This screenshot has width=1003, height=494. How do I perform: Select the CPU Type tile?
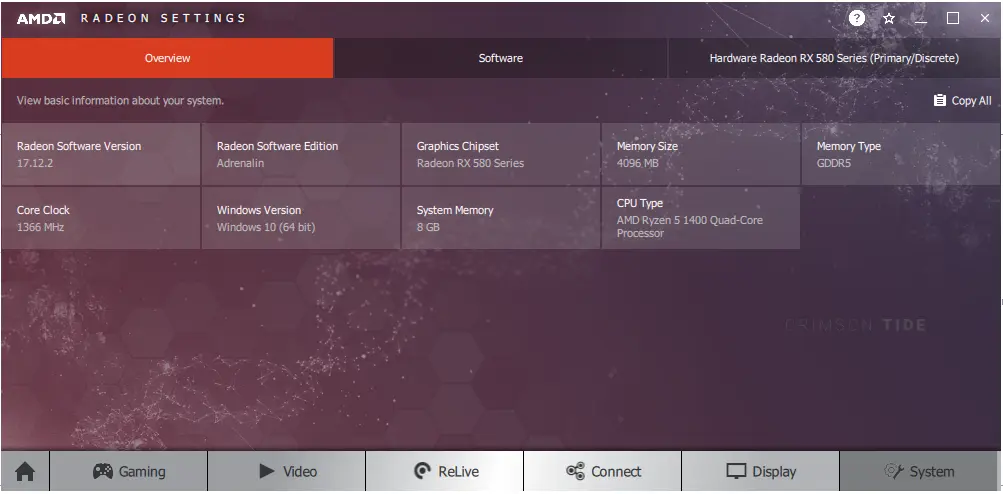coord(700,218)
